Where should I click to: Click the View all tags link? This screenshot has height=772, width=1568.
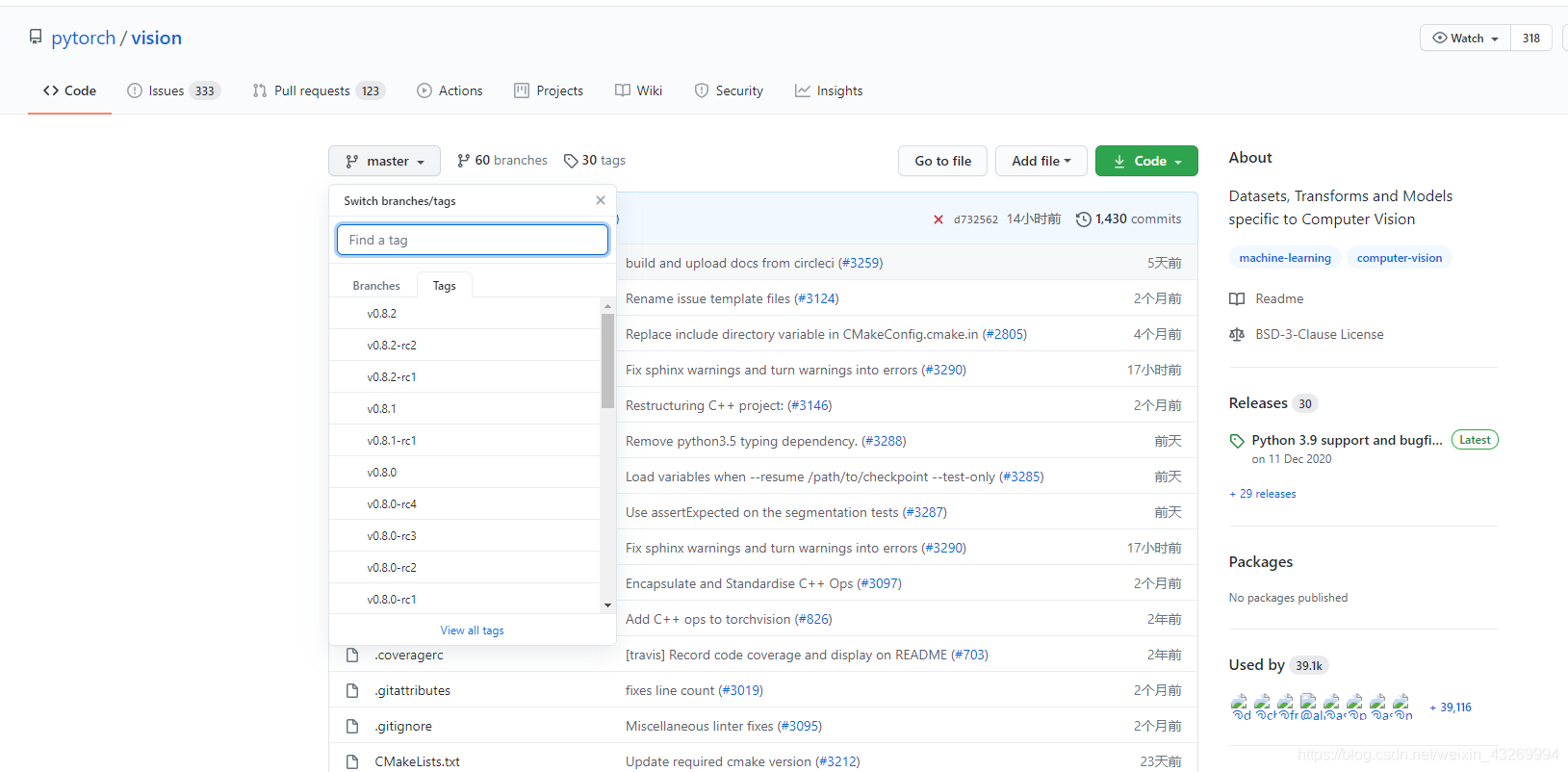[472, 630]
